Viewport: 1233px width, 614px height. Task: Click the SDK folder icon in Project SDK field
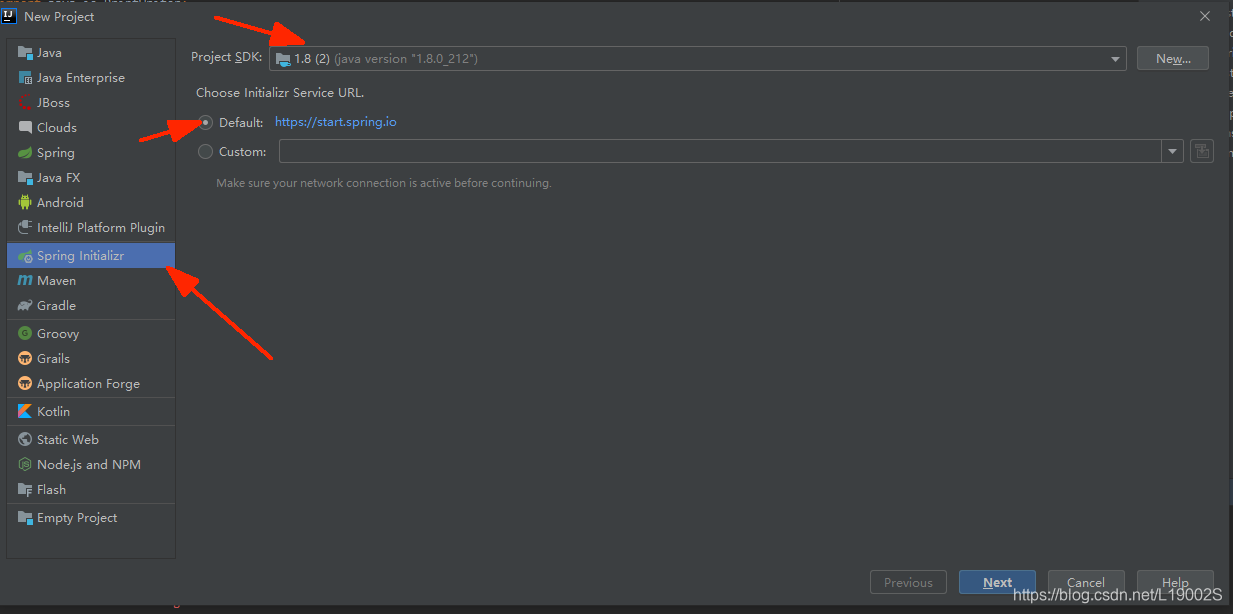283,59
